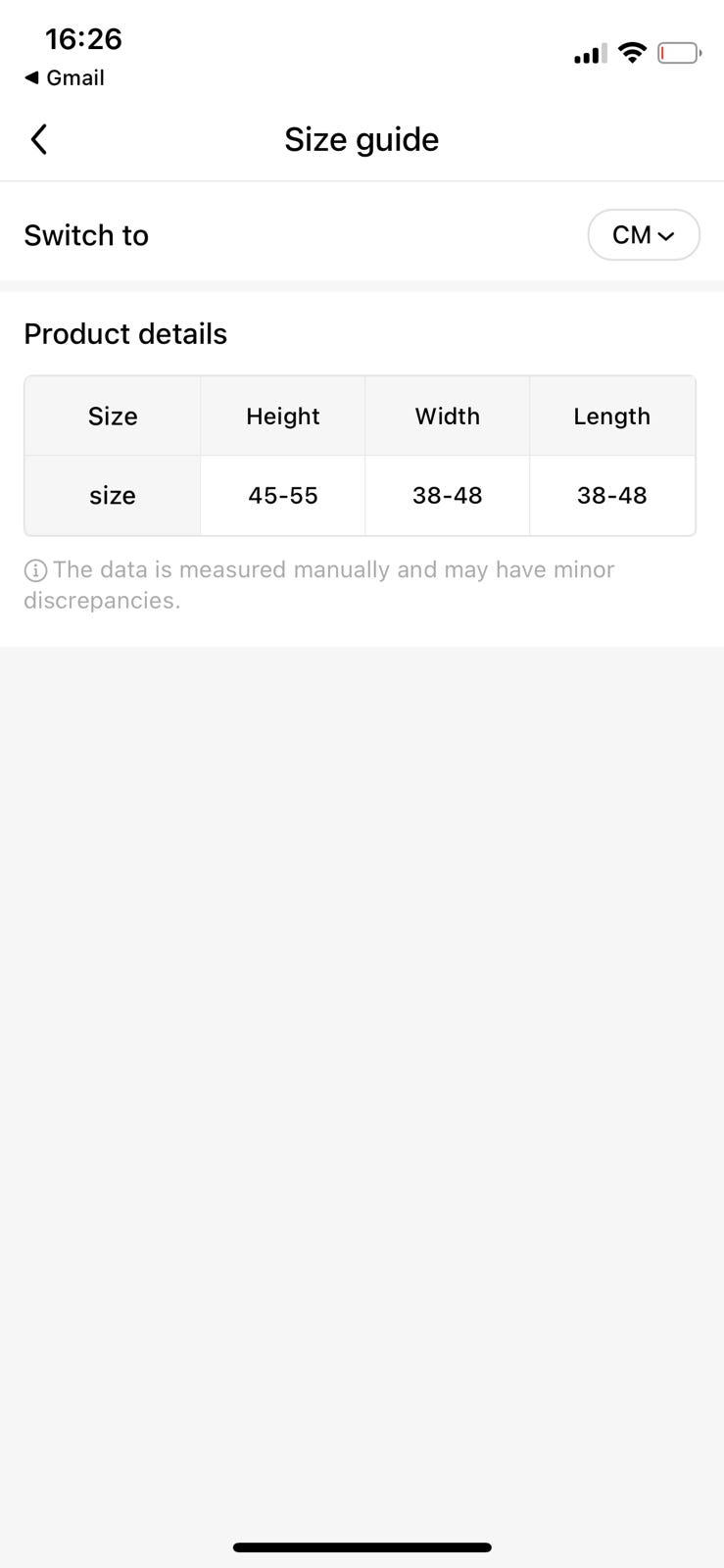Tap the 38-48 length value cell
Image resolution: width=724 pixels, height=1568 pixels.
[x=611, y=496]
